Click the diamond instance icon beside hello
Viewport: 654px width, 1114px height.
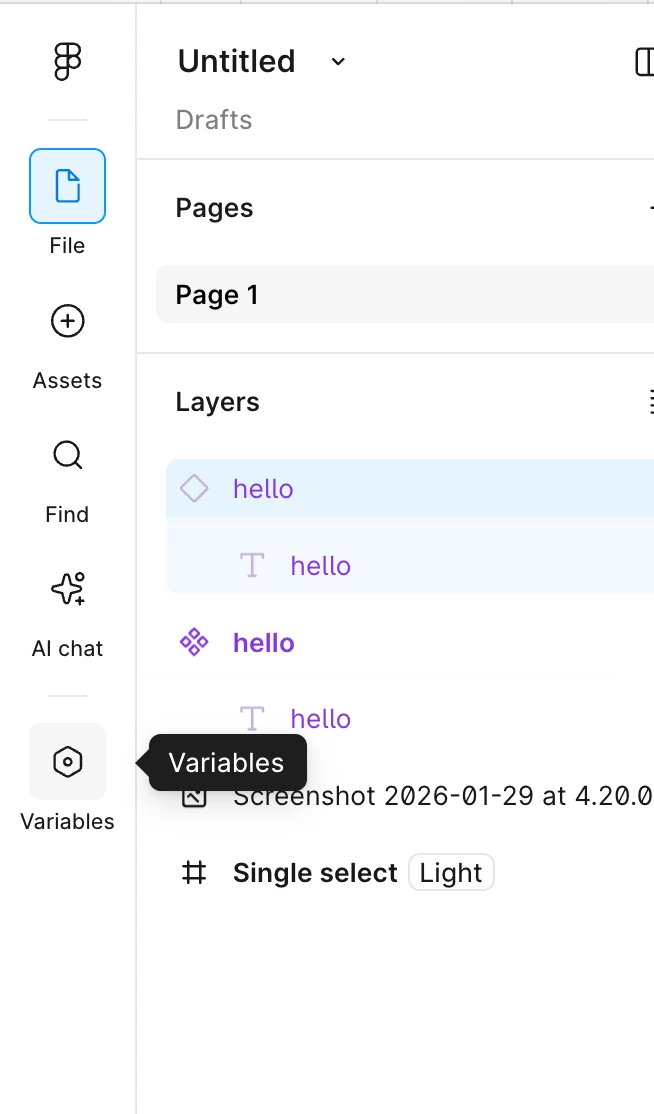pos(194,489)
